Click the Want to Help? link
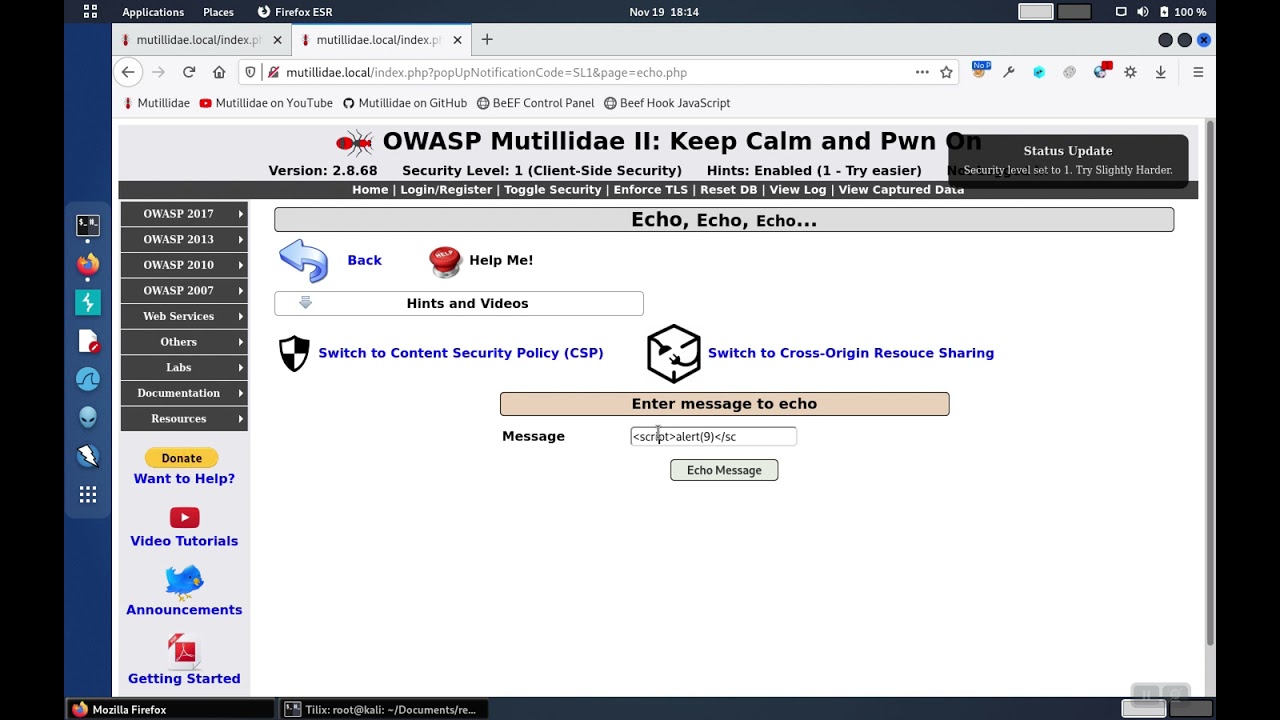 [x=184, y=479]
